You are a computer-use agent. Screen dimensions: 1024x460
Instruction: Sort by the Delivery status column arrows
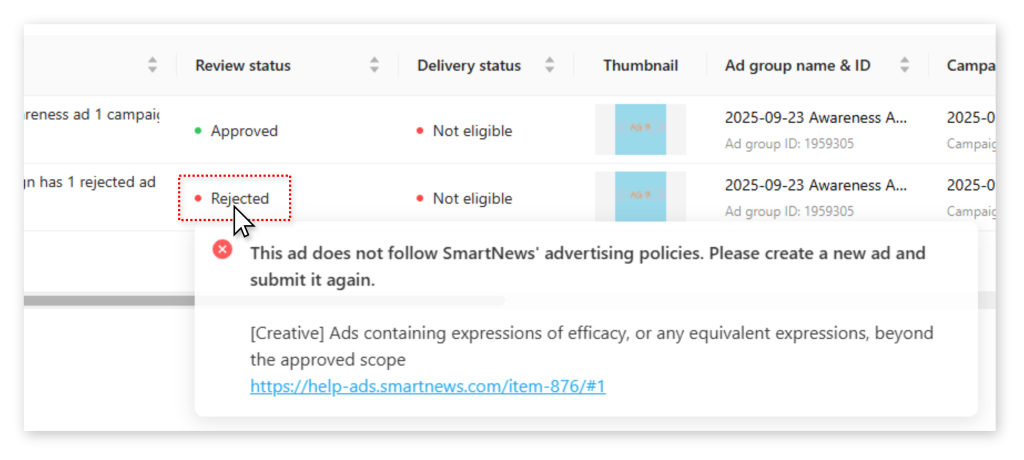coord(549,65)
